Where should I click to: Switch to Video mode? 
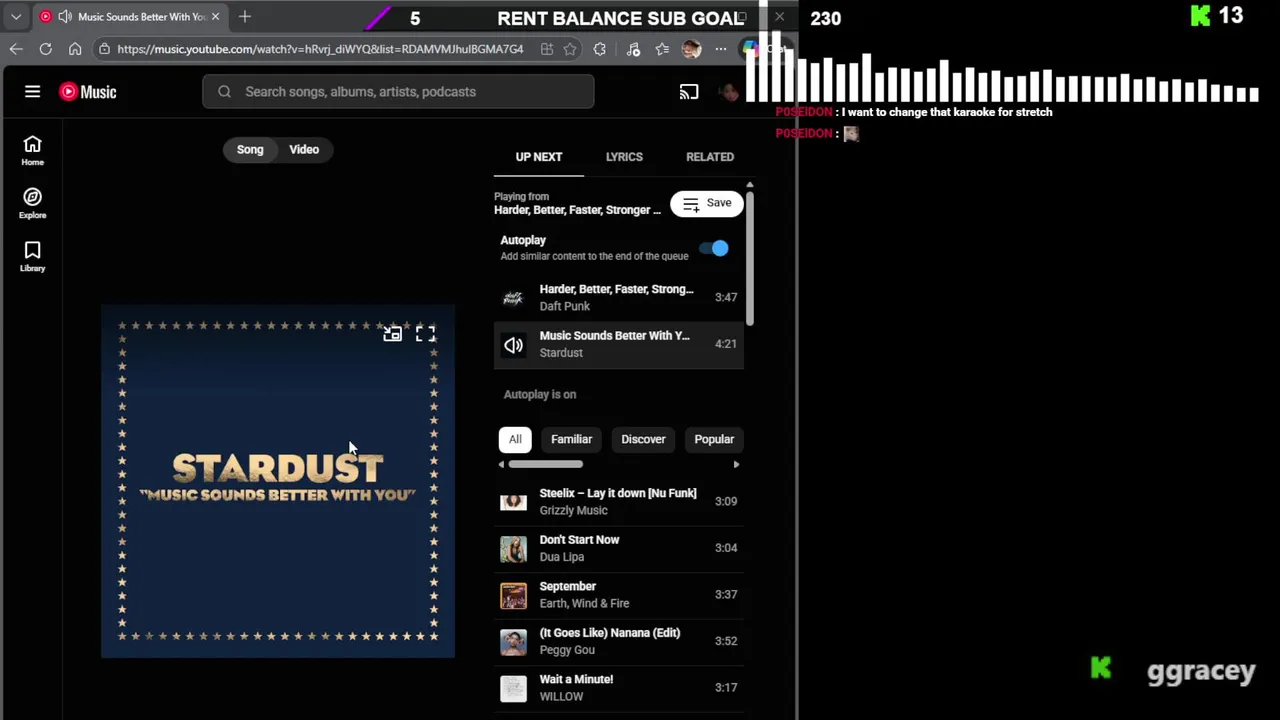click(304, 150)
